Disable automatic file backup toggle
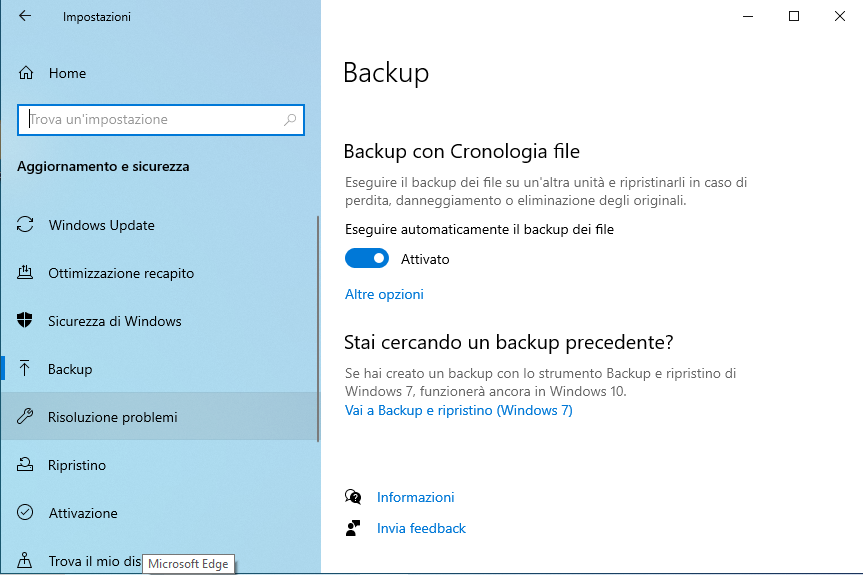Image resolution: width=863 pixels, height=575 pixels. pyautogui.click(x=366, y=259)
